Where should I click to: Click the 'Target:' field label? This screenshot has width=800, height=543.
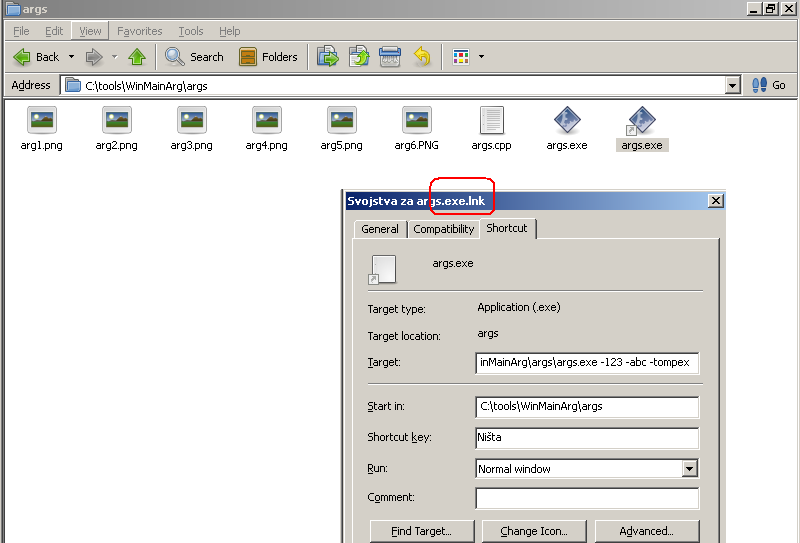(384, 362)
